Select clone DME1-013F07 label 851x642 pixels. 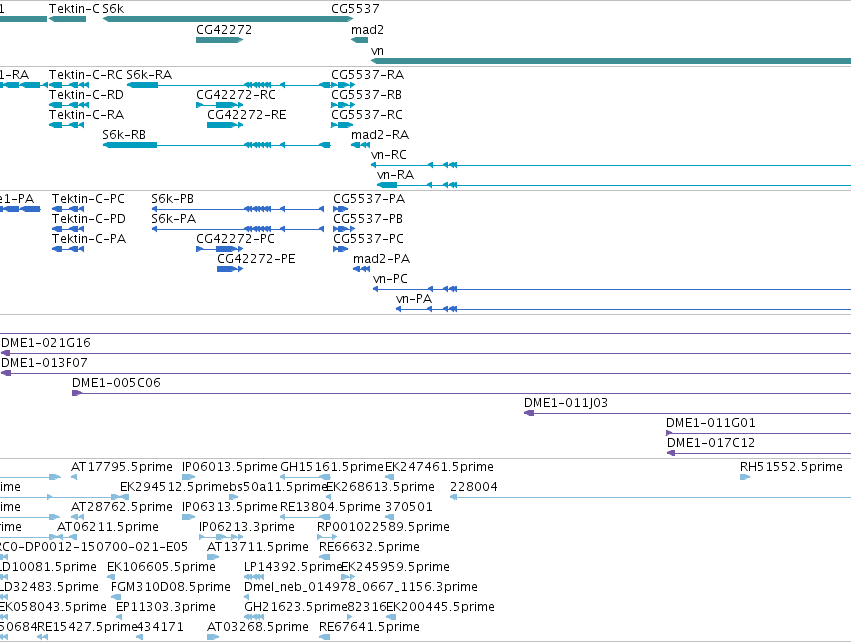[45, 363]
